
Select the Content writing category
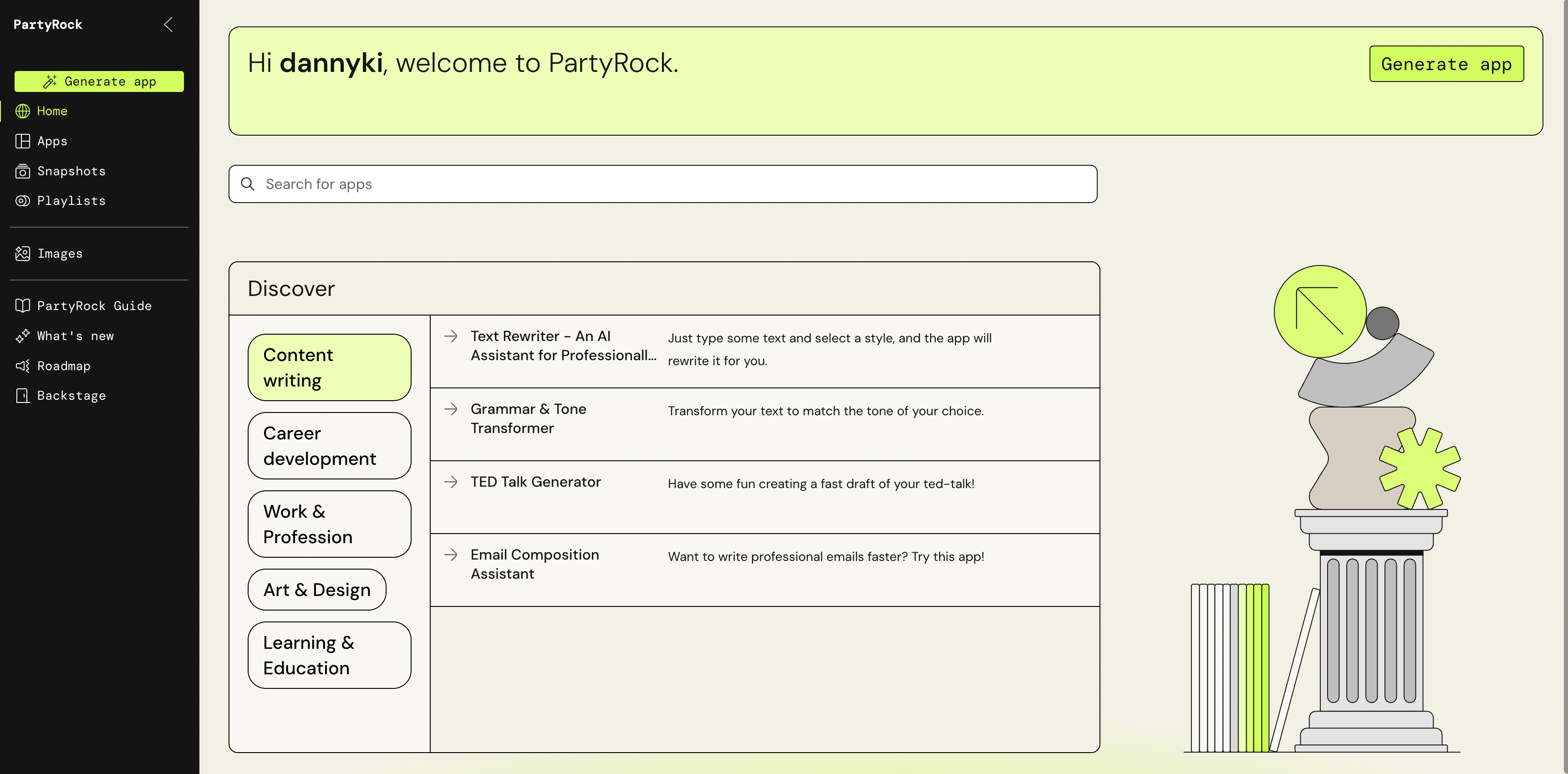329,367
